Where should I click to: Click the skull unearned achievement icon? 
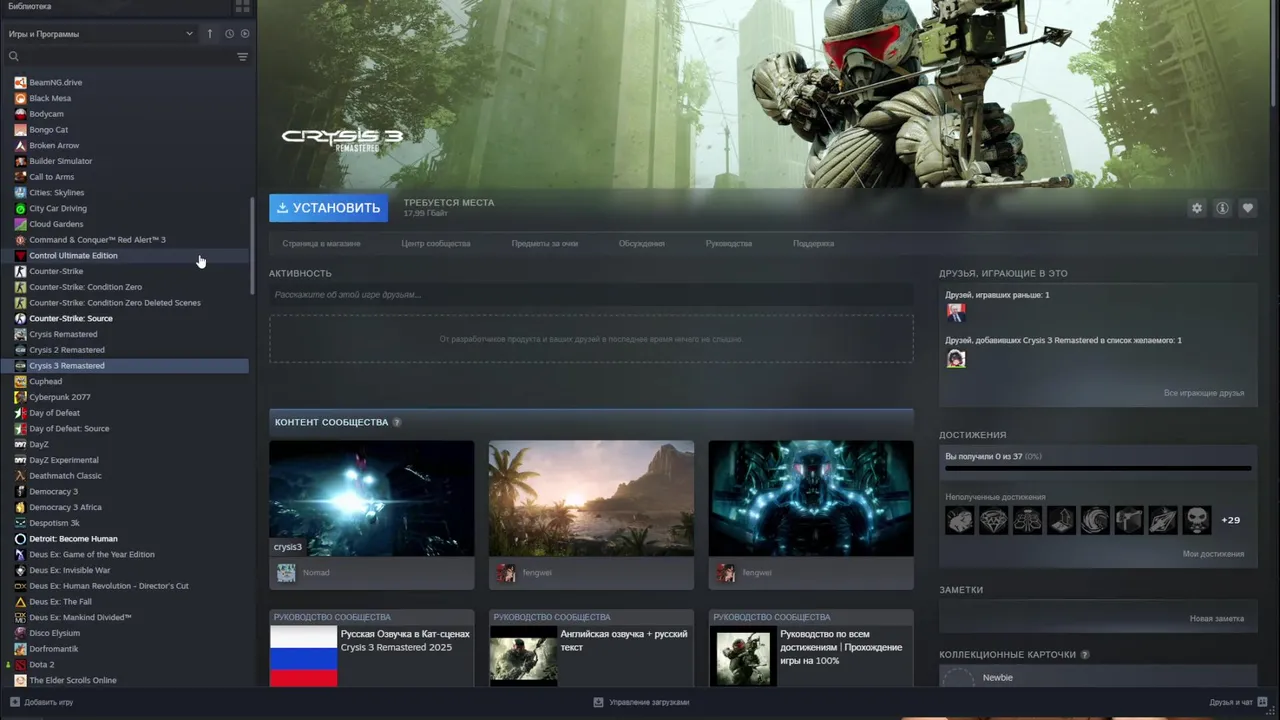1197,520
